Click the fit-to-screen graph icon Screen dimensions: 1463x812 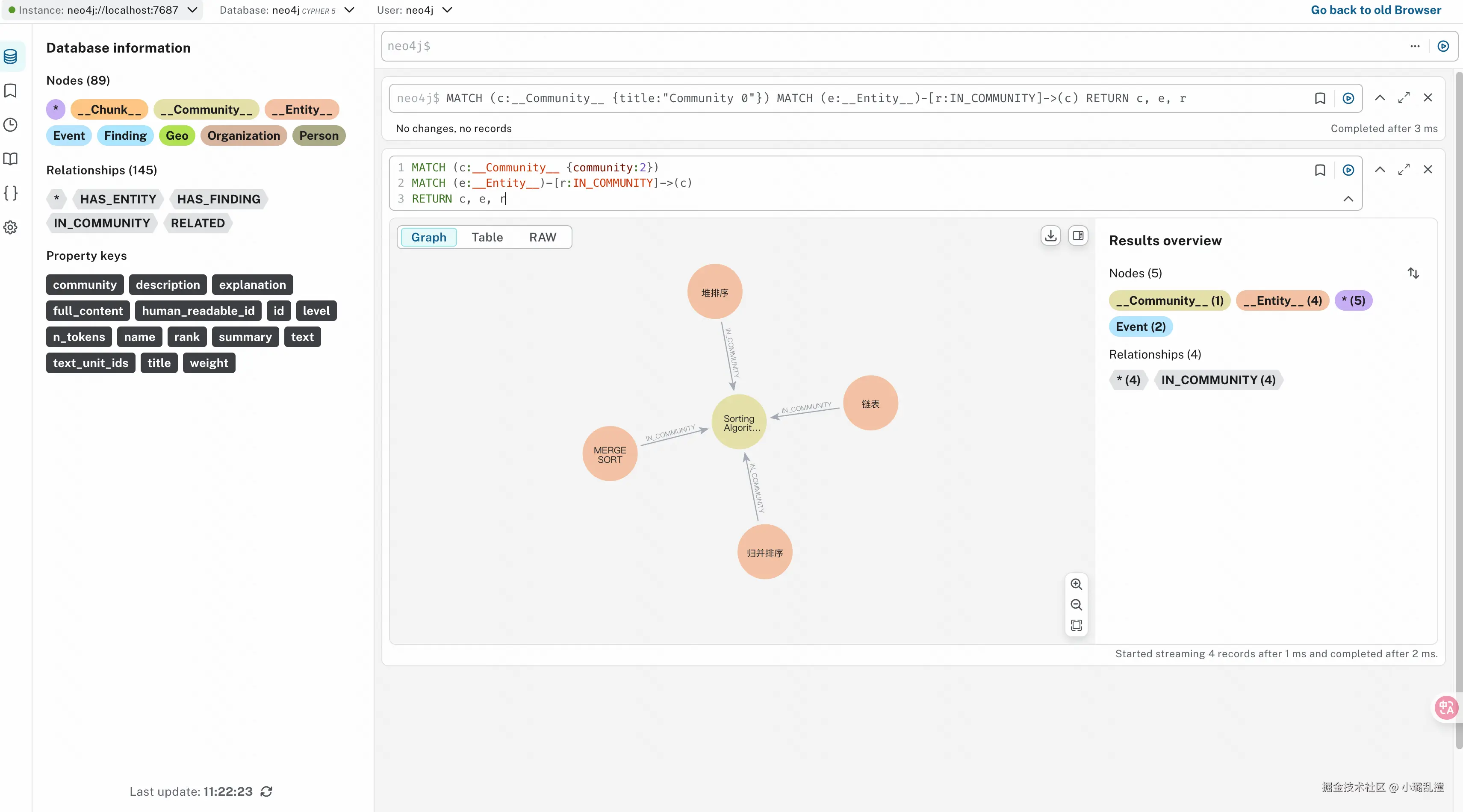coord(1076,625)
